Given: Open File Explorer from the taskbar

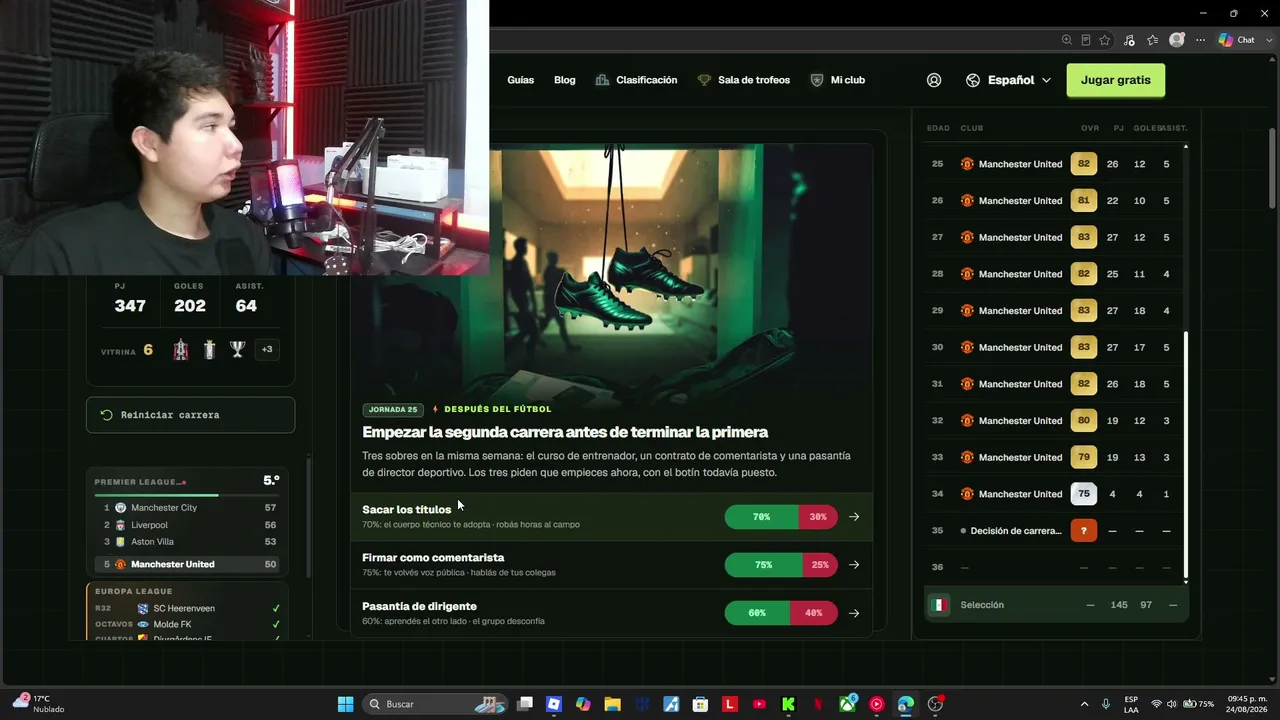Looking at the screenshot, I should click(x=612, y=704).
